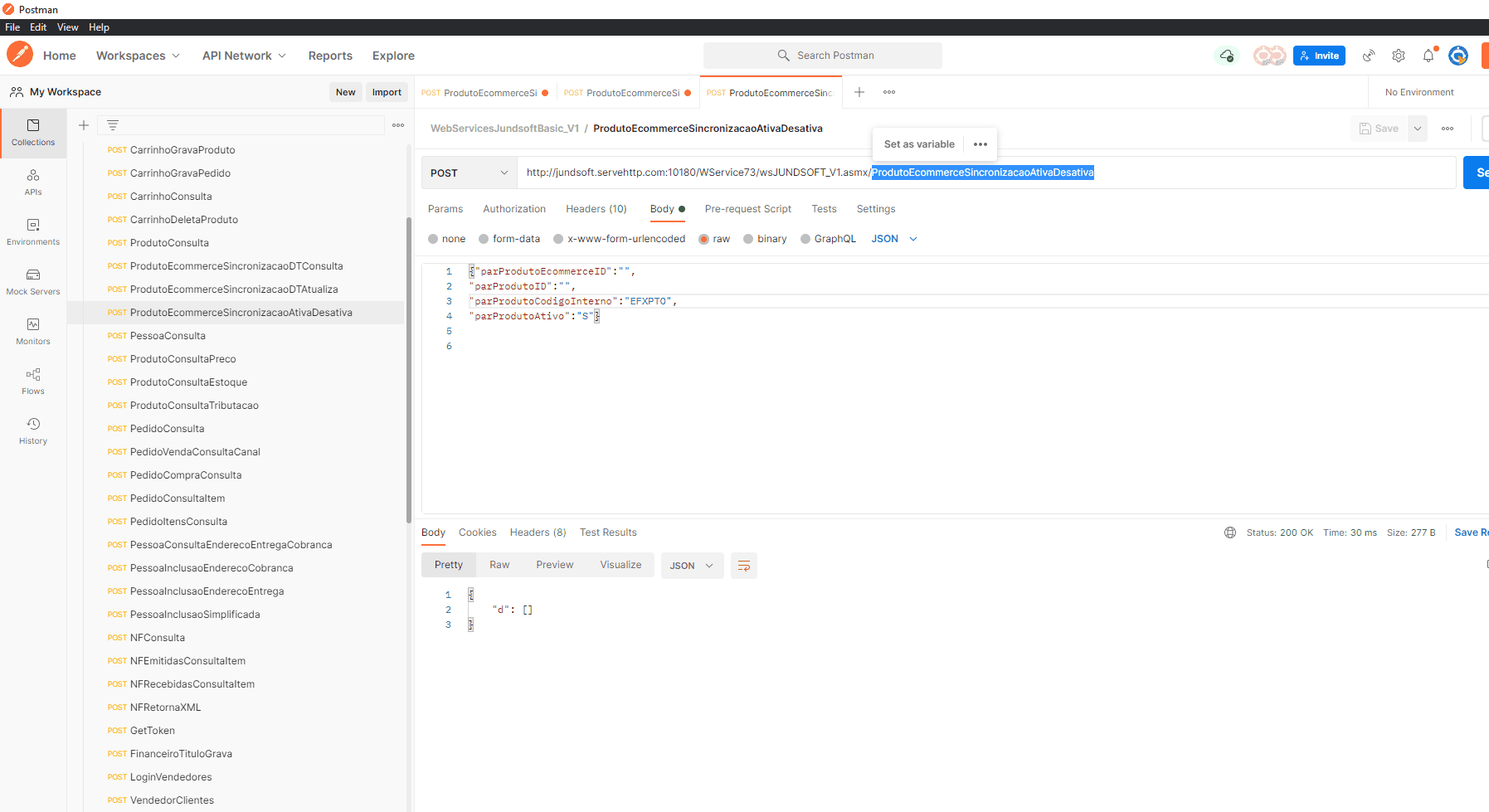Open the Flows sidebar panel
Image resolution: width=1489 pixels, height=812 pixels.
(x=33, y=382)
